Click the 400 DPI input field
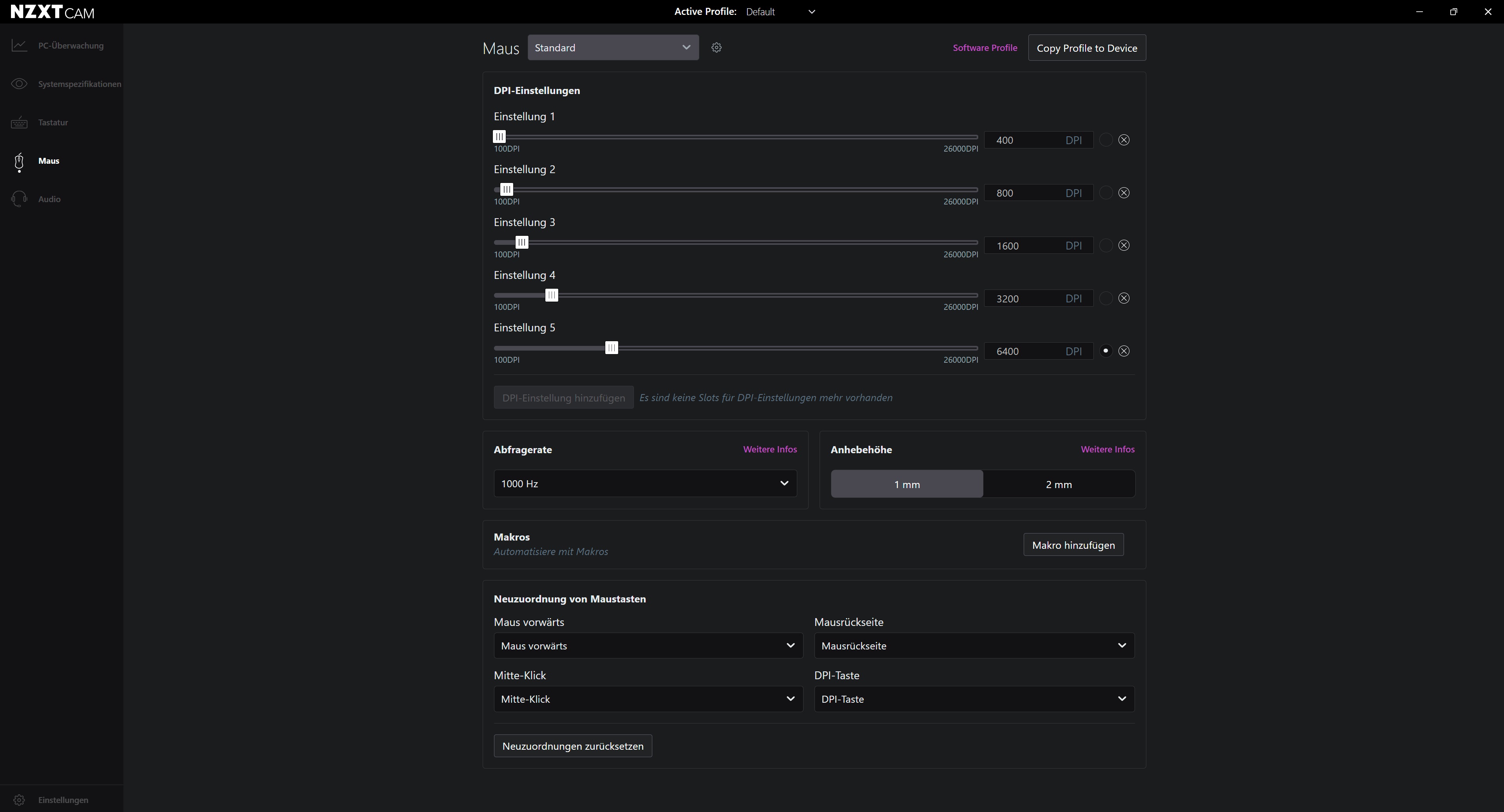 coord(1039,140)
